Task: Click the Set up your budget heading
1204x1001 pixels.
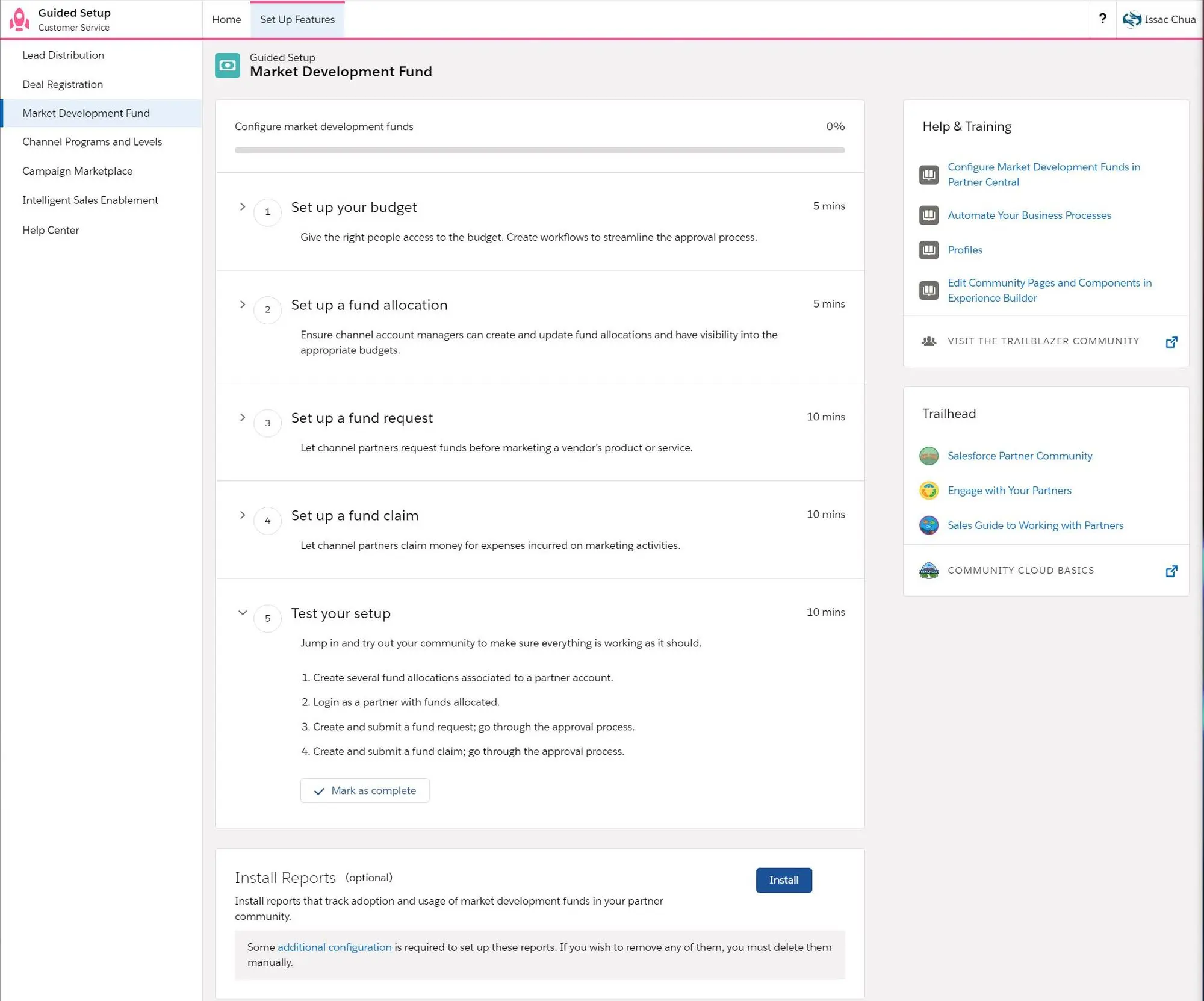Action: click(353, 207)
